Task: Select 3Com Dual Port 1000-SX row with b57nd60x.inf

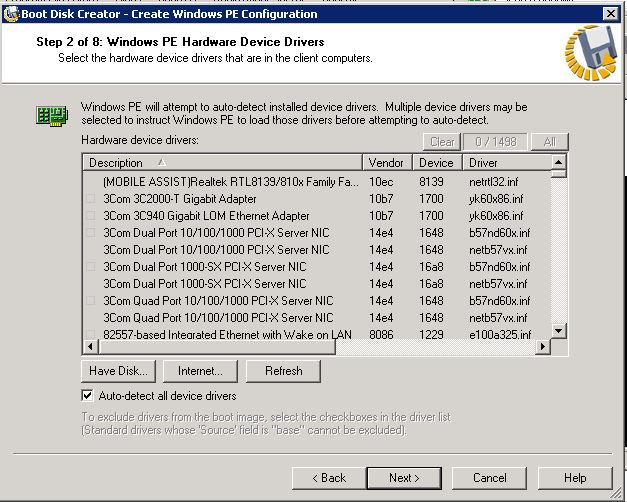Action: (x=317, y=267)
